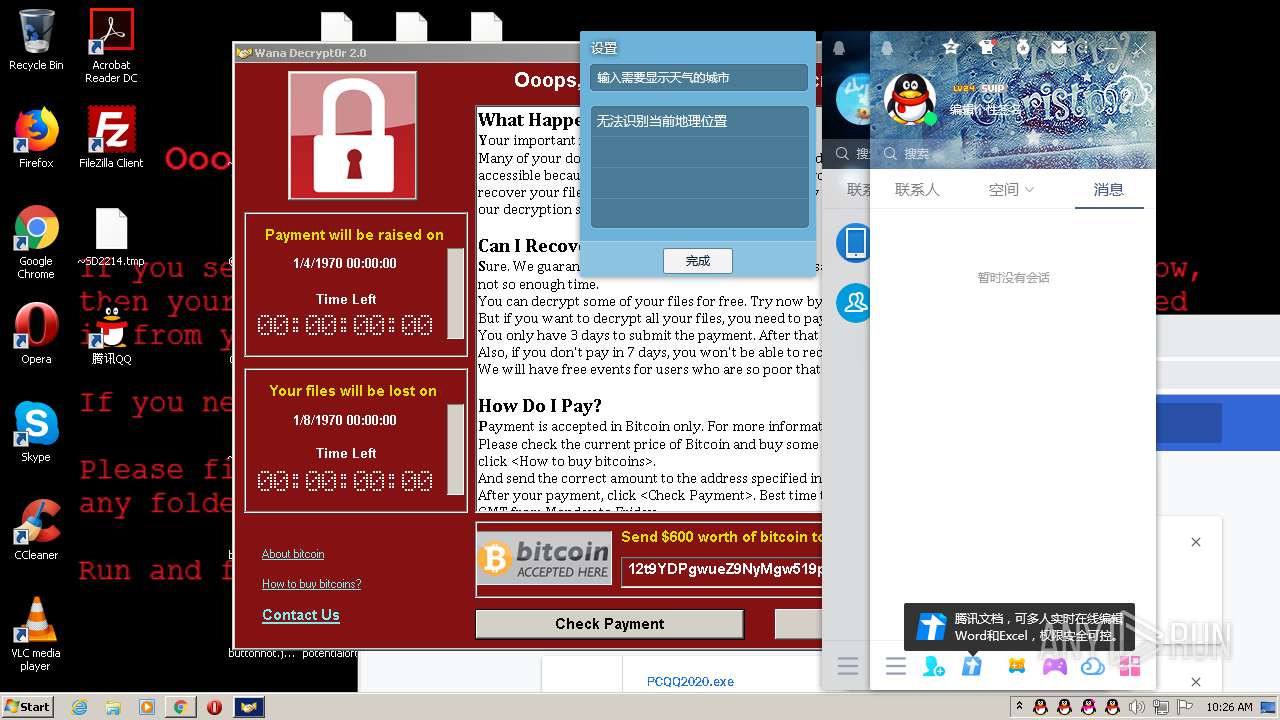
Task: Open QQ mailbox envelope icon
Action: click(1059, 47)
